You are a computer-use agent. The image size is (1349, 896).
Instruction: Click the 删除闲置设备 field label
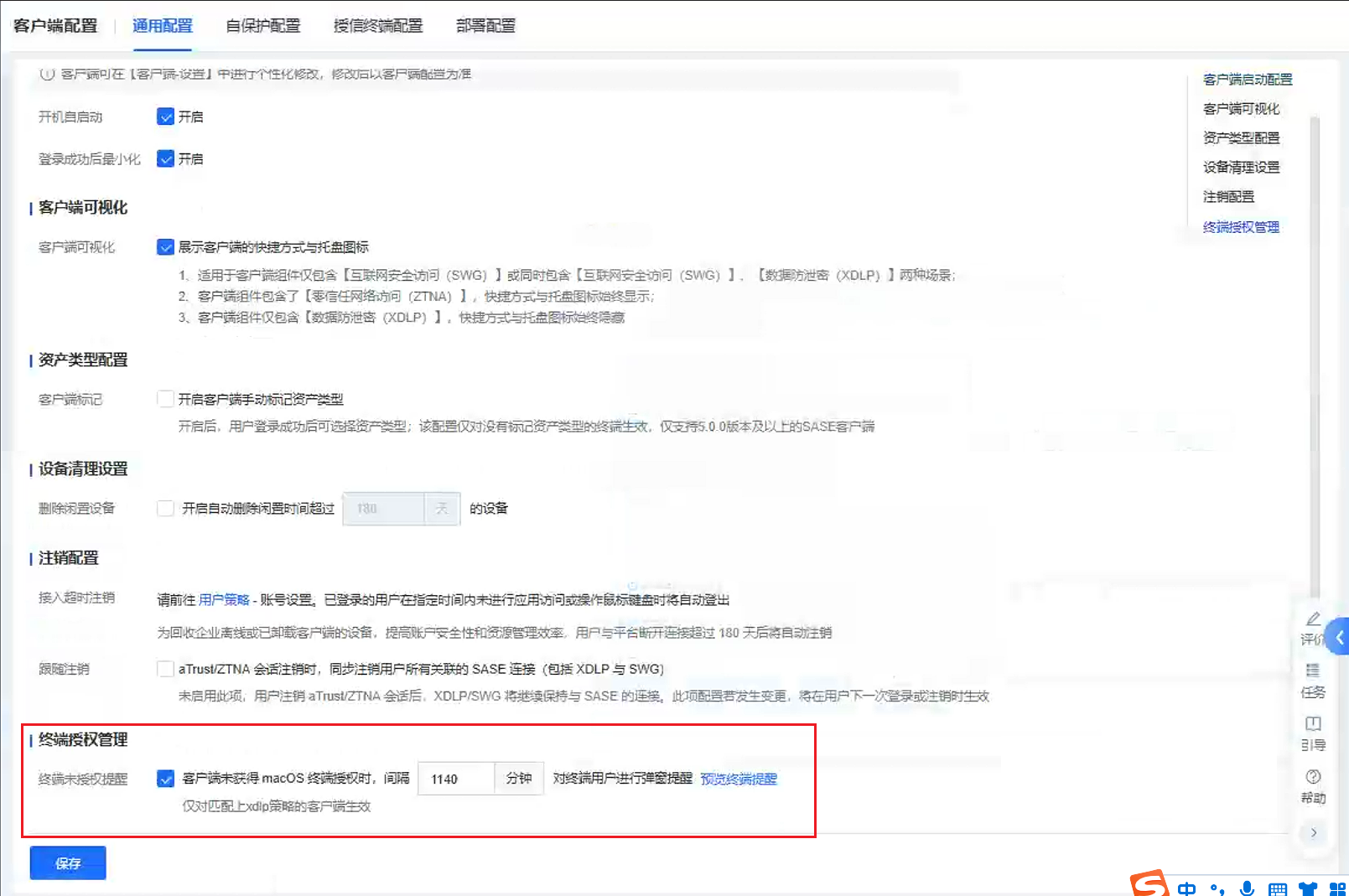pos(77,508)
